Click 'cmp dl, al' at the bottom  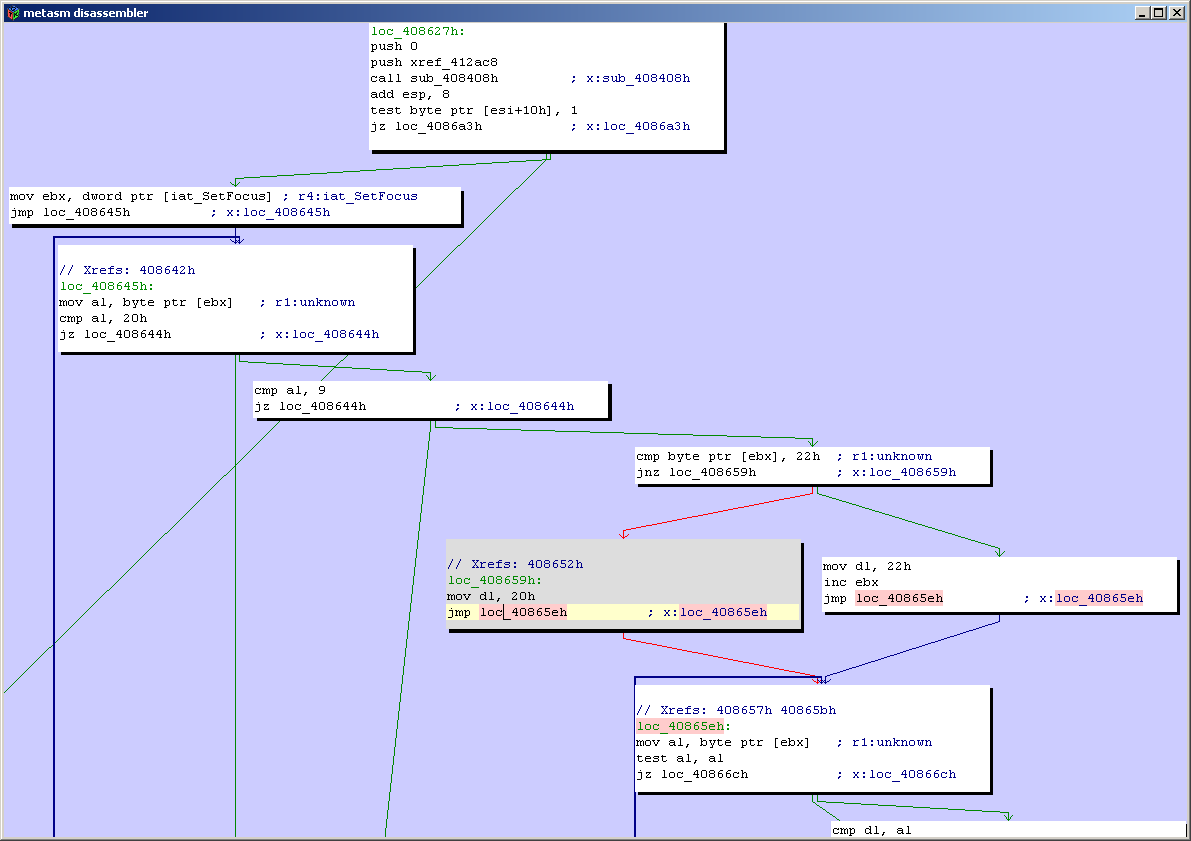click(872, 830)
